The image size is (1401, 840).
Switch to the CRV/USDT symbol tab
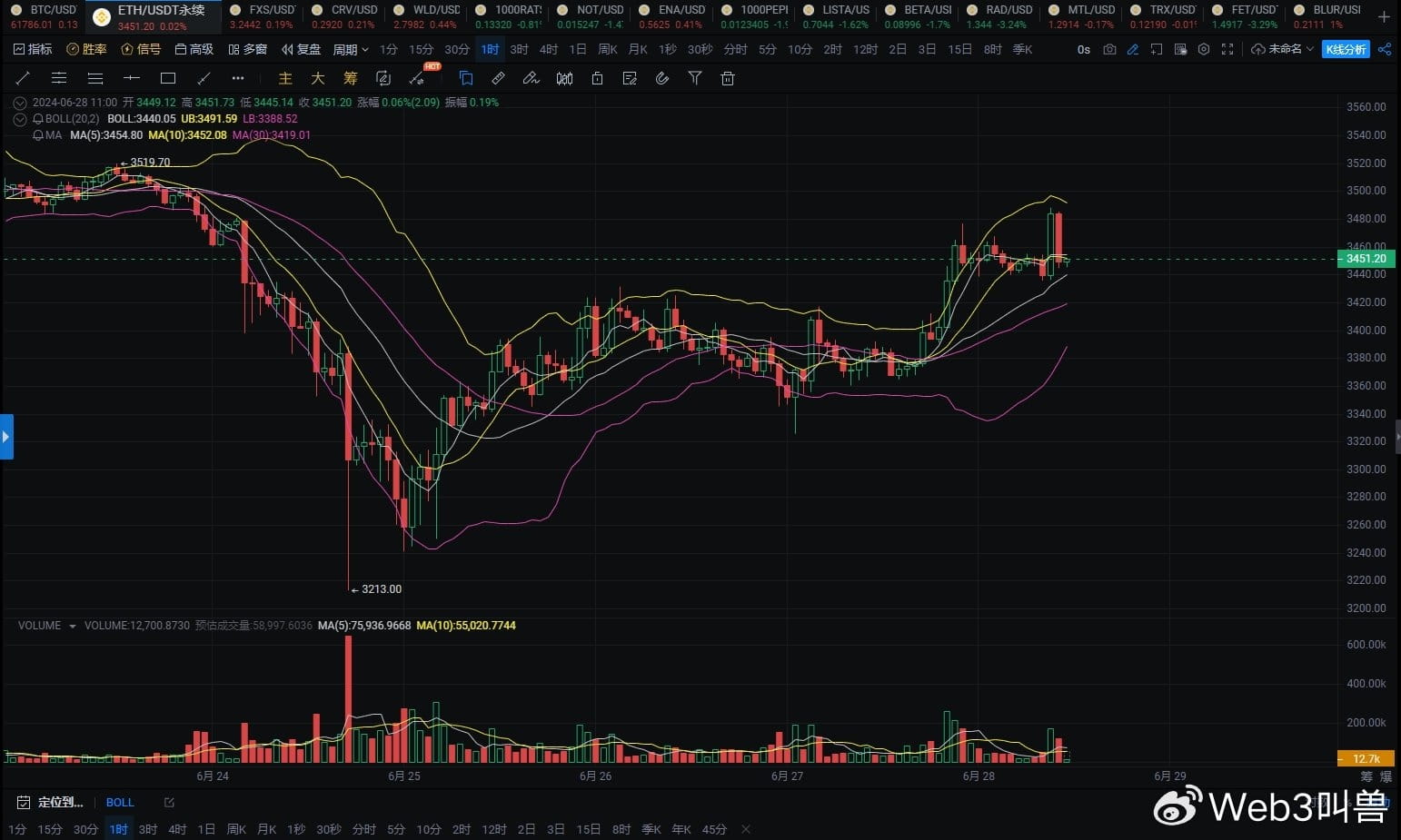344,16
